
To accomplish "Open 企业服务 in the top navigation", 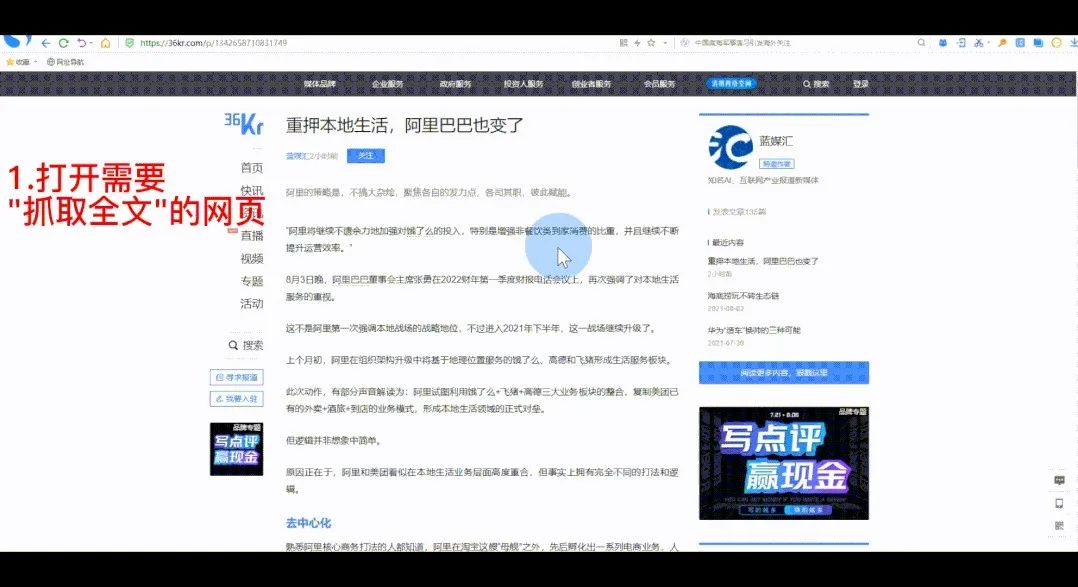I will [387, 84].
